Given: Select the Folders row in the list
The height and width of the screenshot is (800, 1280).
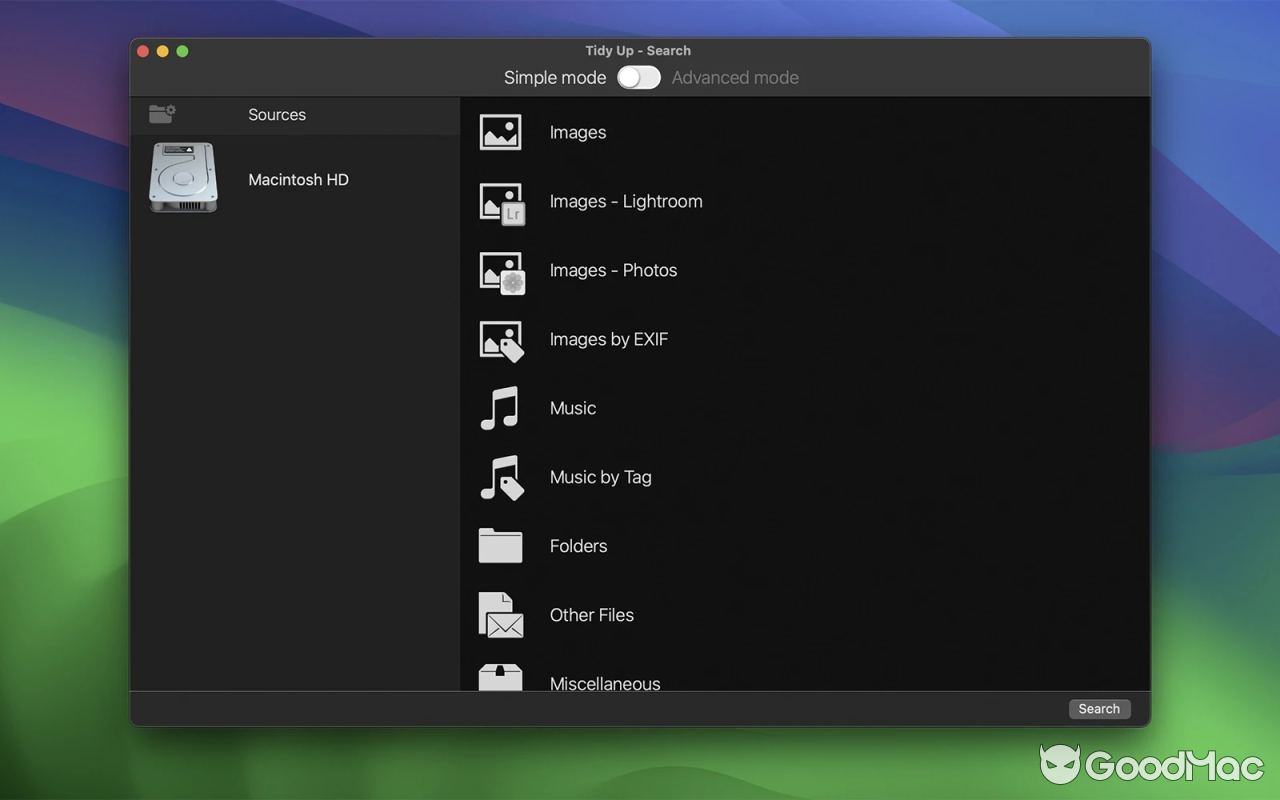Looking at the screenshot, I should click(x=578, y=546).
